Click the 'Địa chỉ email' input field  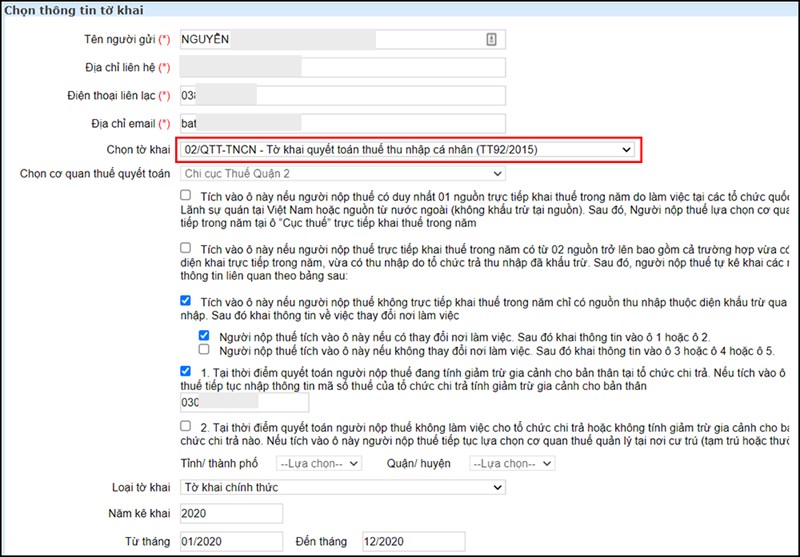343,123
